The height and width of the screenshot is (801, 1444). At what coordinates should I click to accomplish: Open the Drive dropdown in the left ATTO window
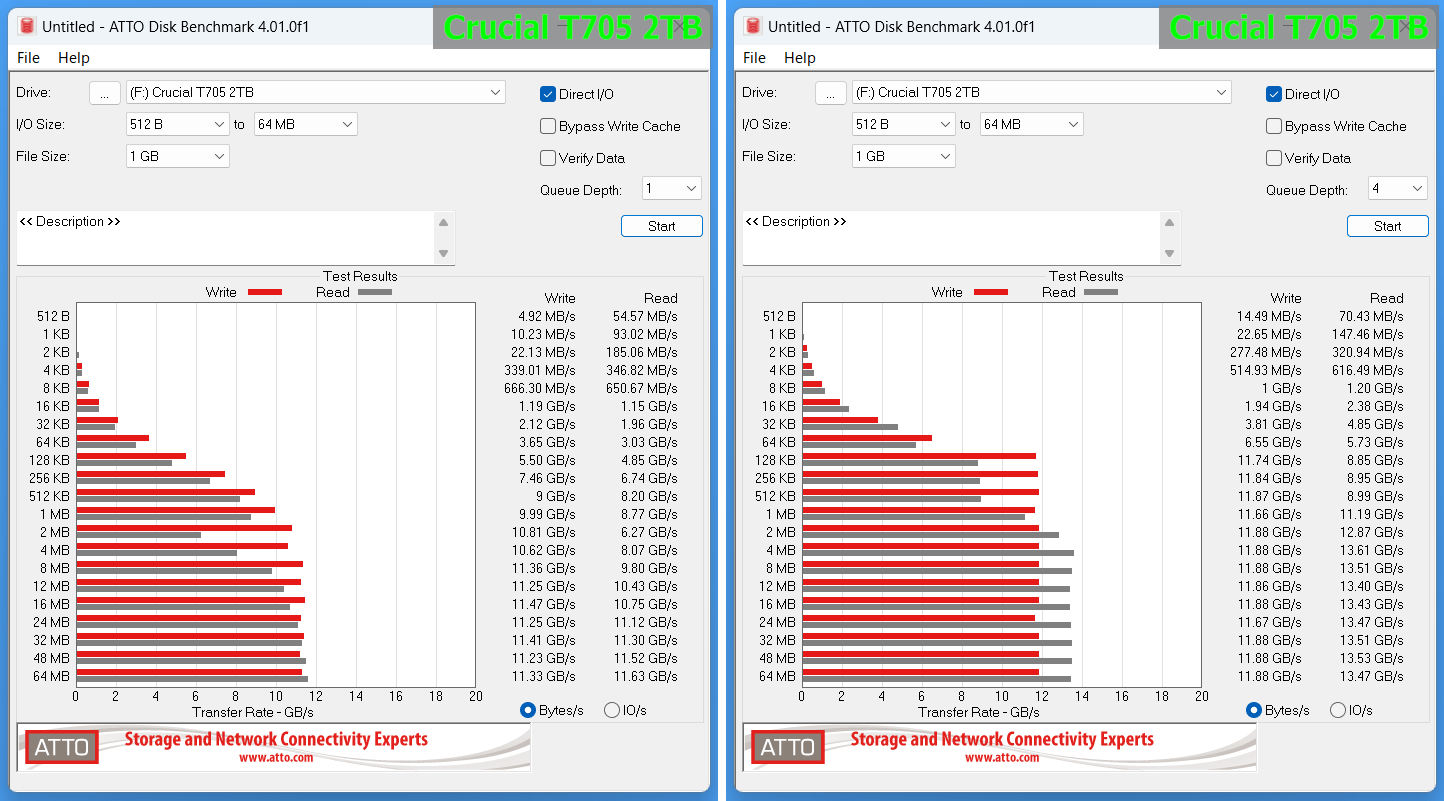(315, 92)
